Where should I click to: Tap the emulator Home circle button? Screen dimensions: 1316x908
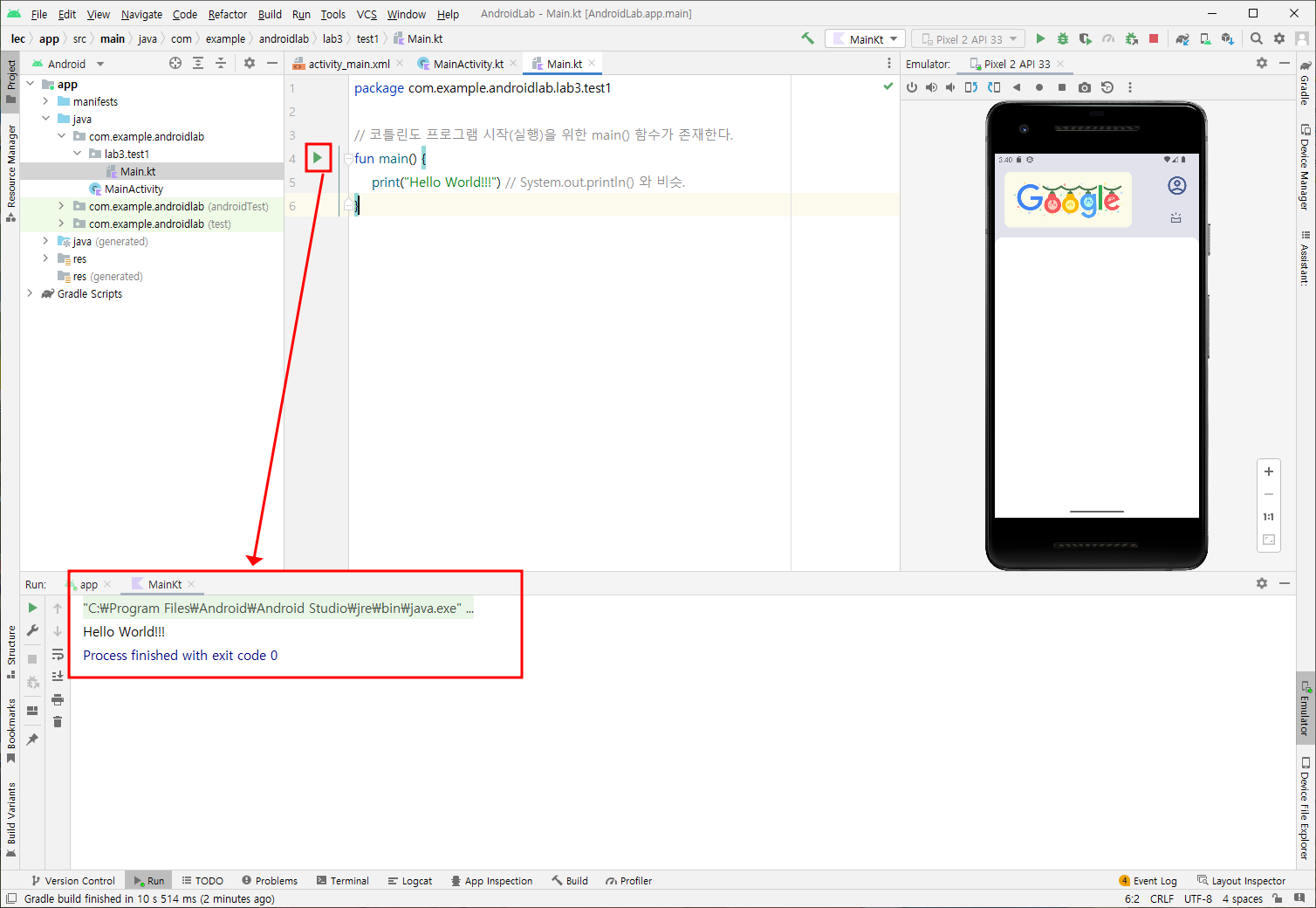click(x=1039, y=87)
